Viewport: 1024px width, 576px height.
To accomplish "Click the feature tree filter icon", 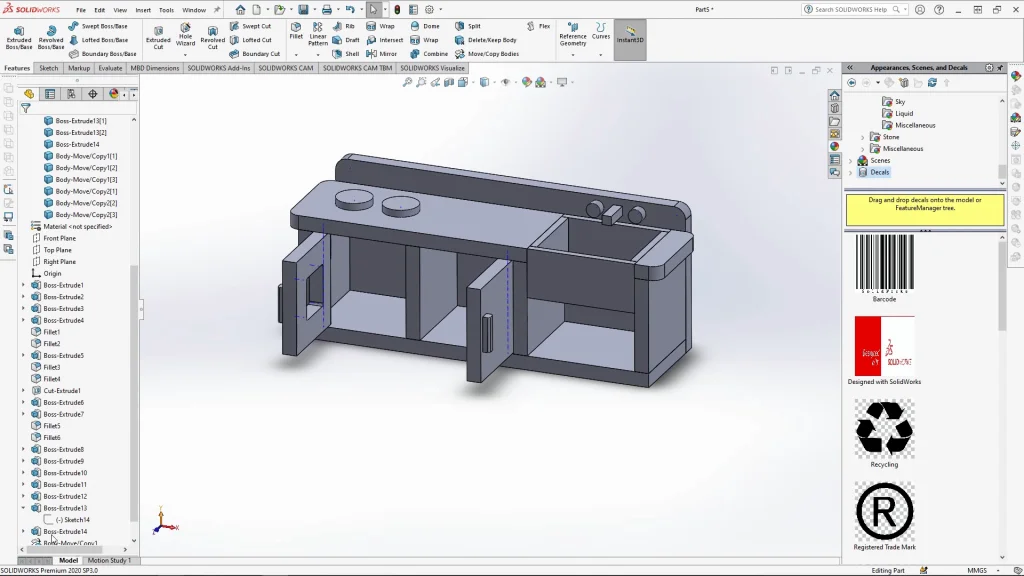I will coord(26,108).
